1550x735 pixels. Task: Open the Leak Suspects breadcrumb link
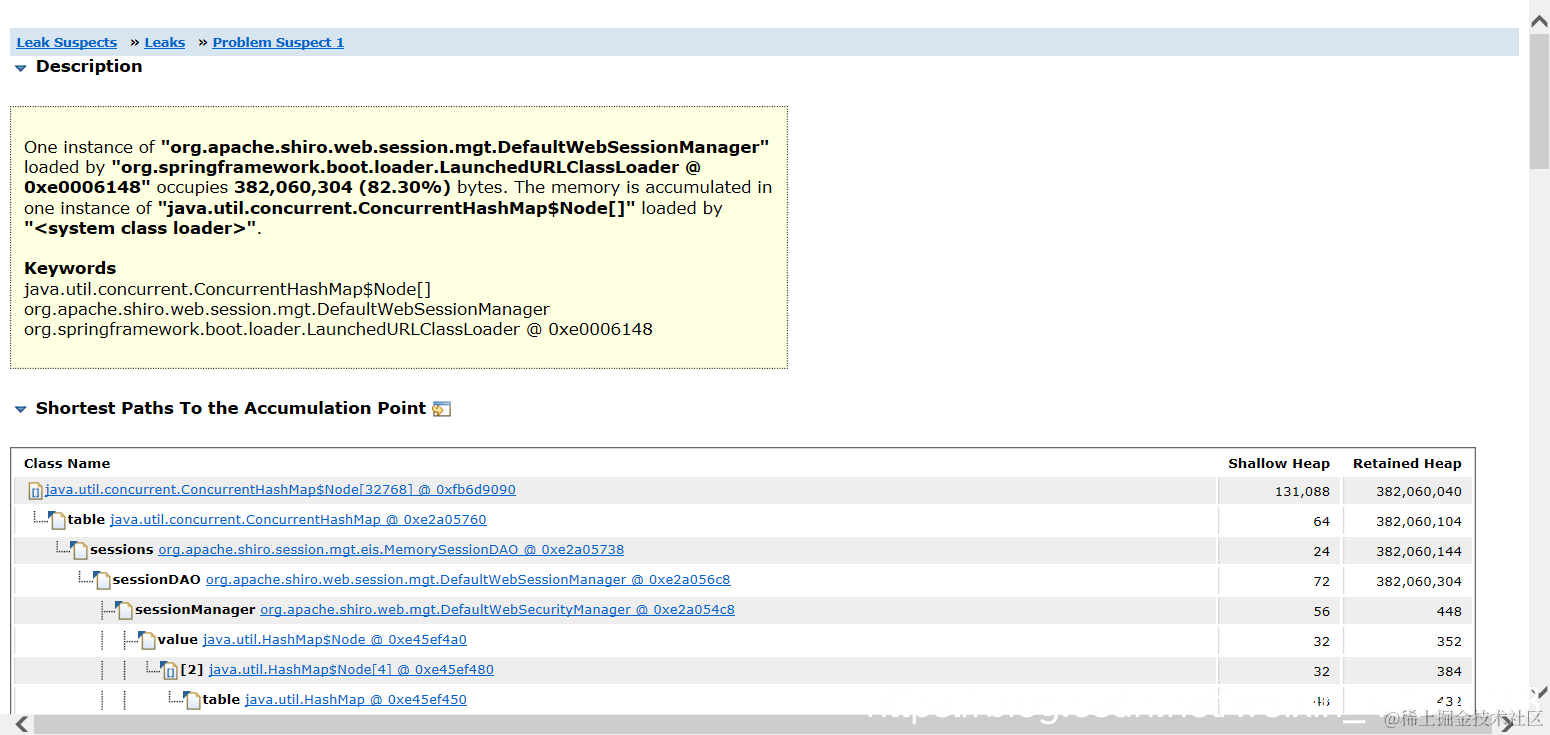[67, 42]
